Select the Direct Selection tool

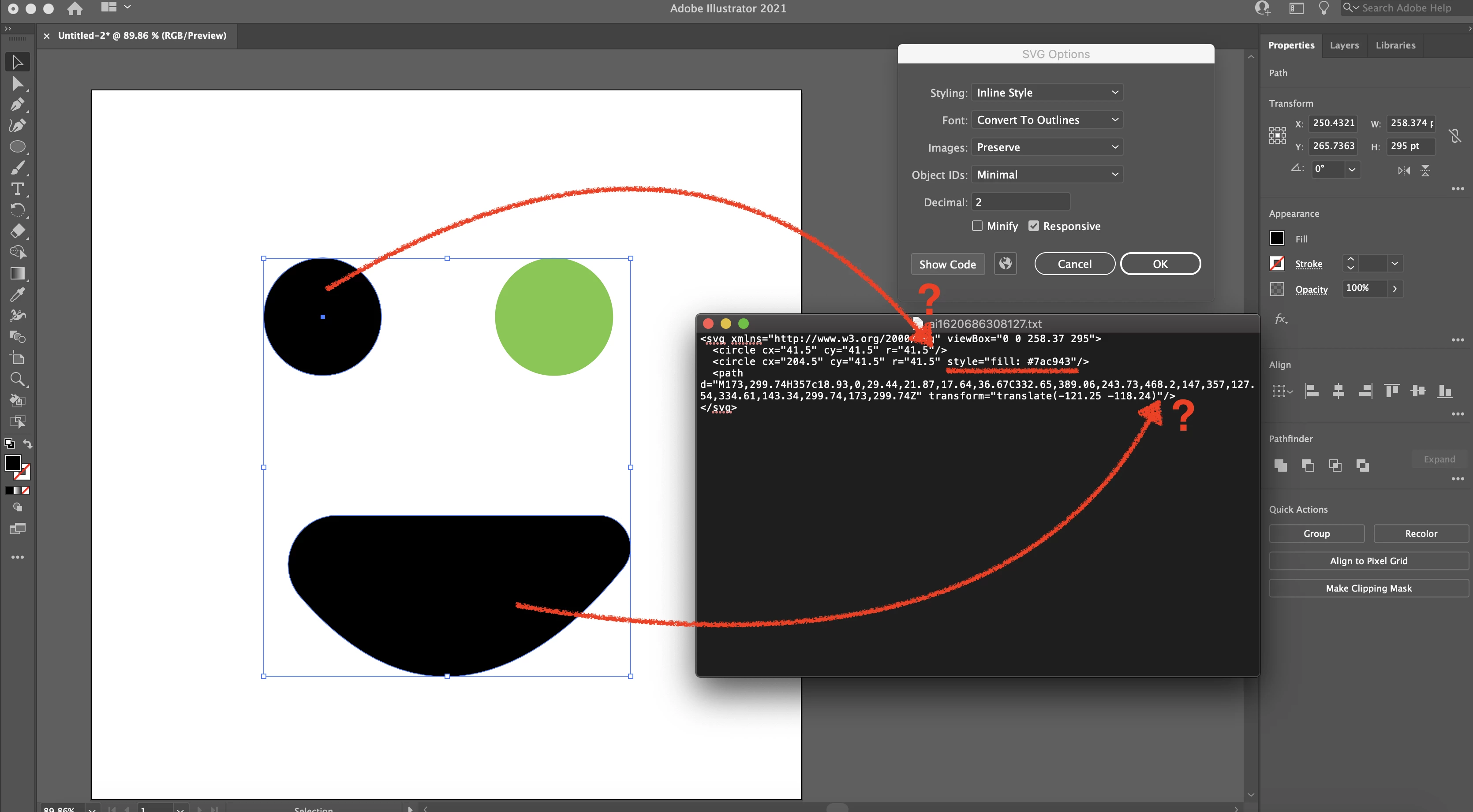coord(17,83)
